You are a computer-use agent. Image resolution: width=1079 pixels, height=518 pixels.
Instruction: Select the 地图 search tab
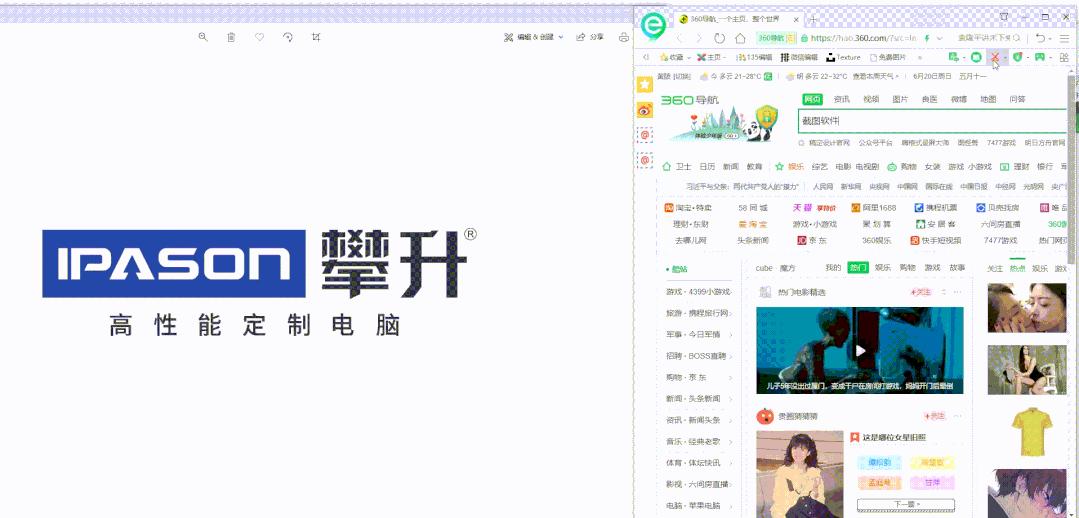[x=988, y=99]
